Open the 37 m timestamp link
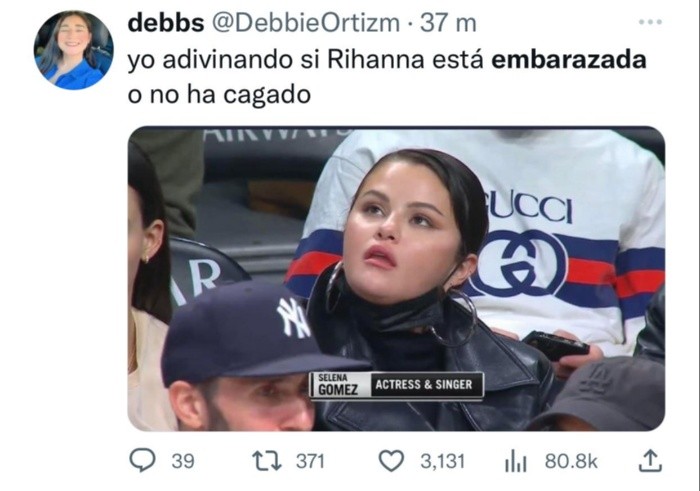The image size is (700, 491). click(x=448, y=23)
